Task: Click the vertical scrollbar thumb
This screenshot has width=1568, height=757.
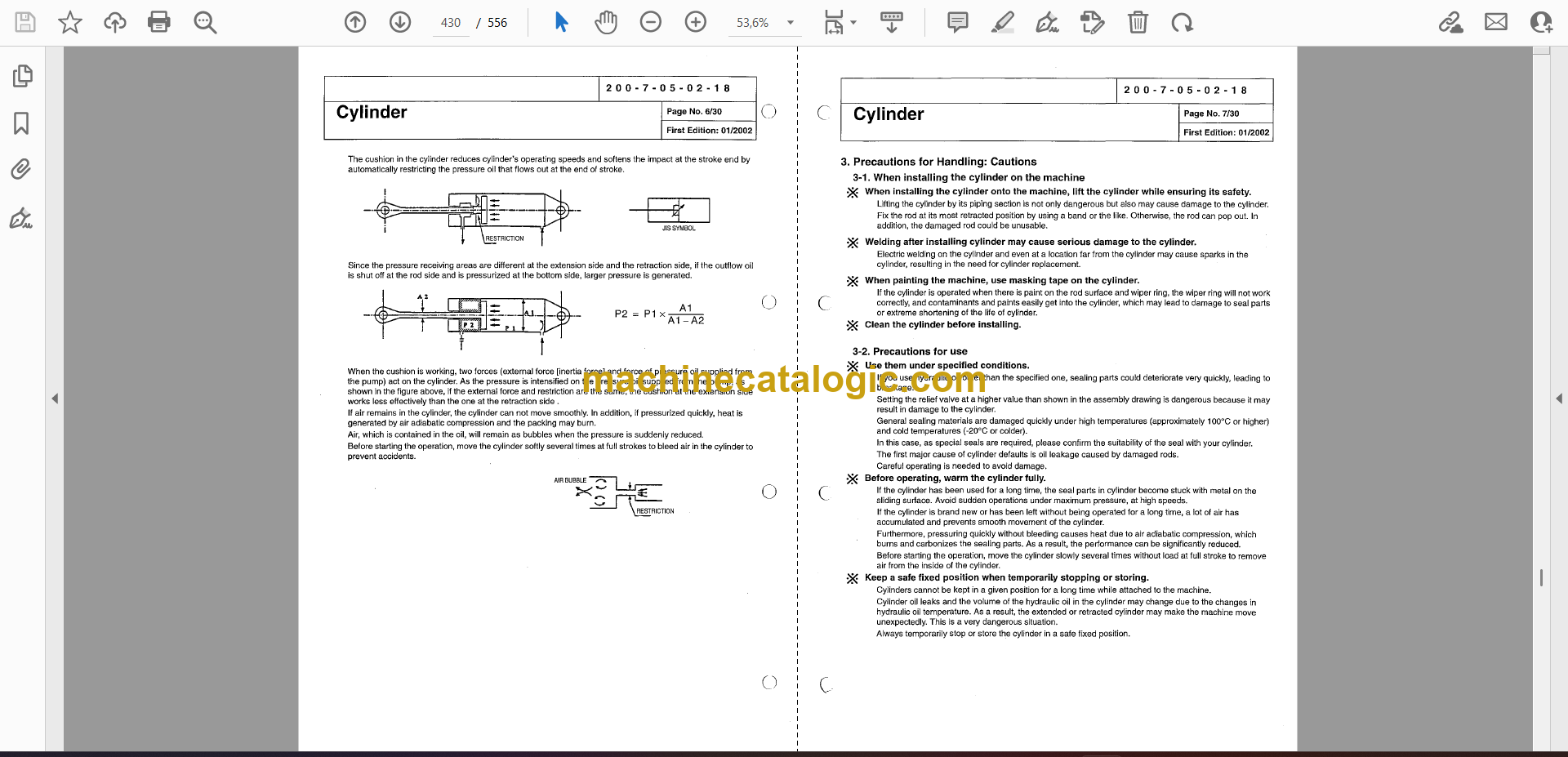Action: (1541, 577)
